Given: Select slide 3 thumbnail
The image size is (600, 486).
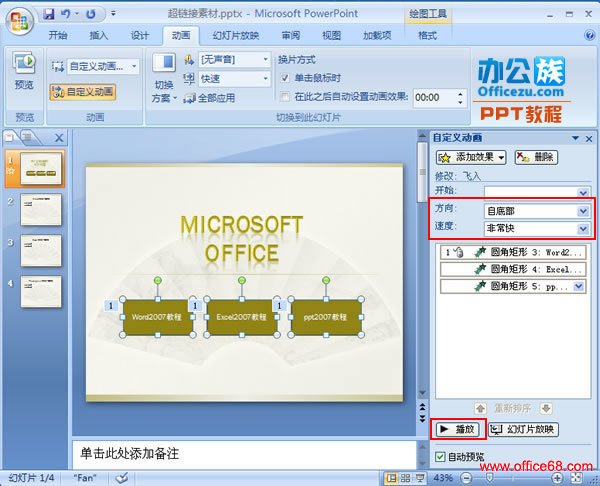Looking at the screenshot, I should tap(41, 250).
